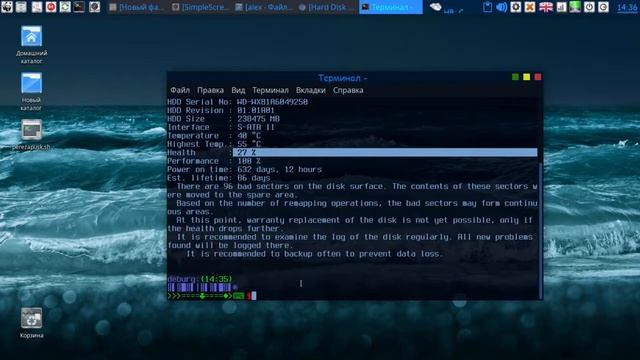The width and height of the screenshot is (640, 360).
Task: Click the Interface S-ATA II line
Action: (x=221, y=127)
